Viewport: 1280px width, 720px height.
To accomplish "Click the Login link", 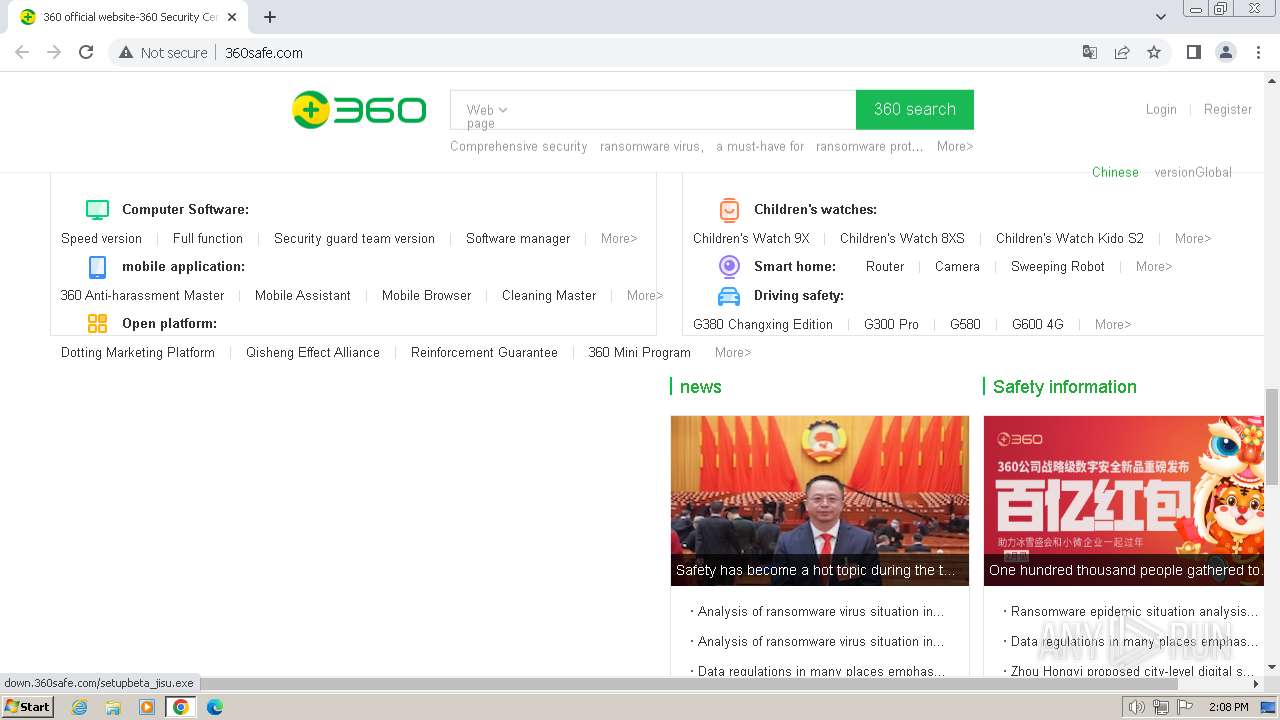I will click(1161, 109).
